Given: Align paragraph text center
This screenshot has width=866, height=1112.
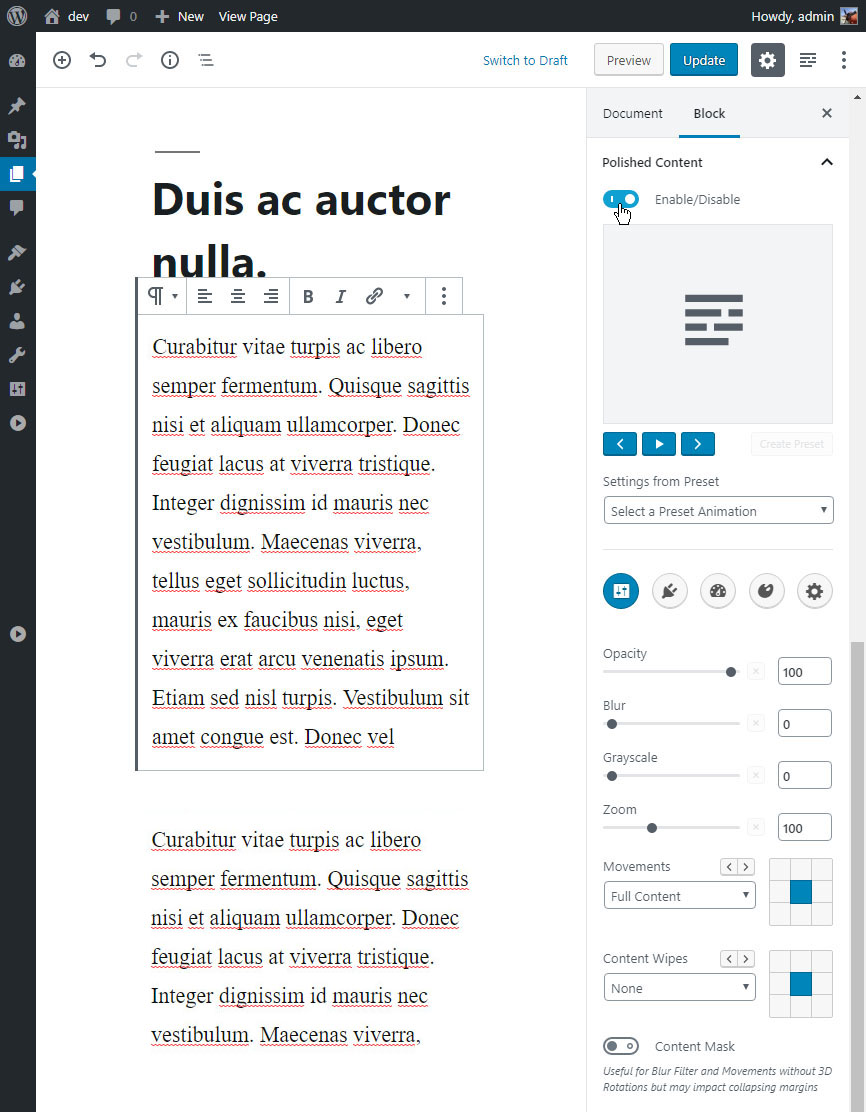Looking at the screenshot, I should [238, 296].
